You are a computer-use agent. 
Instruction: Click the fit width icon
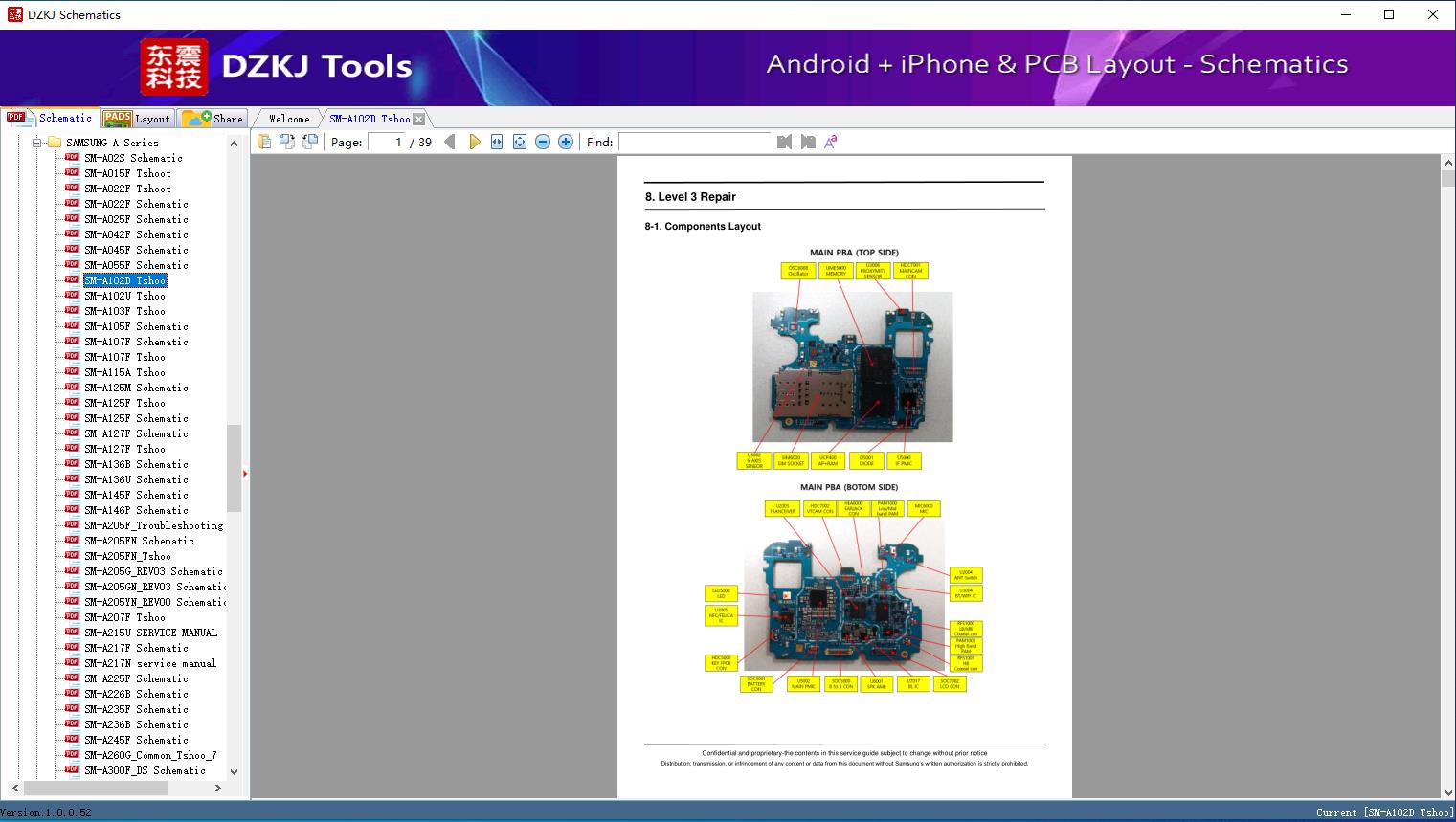(x=497, y=142)
